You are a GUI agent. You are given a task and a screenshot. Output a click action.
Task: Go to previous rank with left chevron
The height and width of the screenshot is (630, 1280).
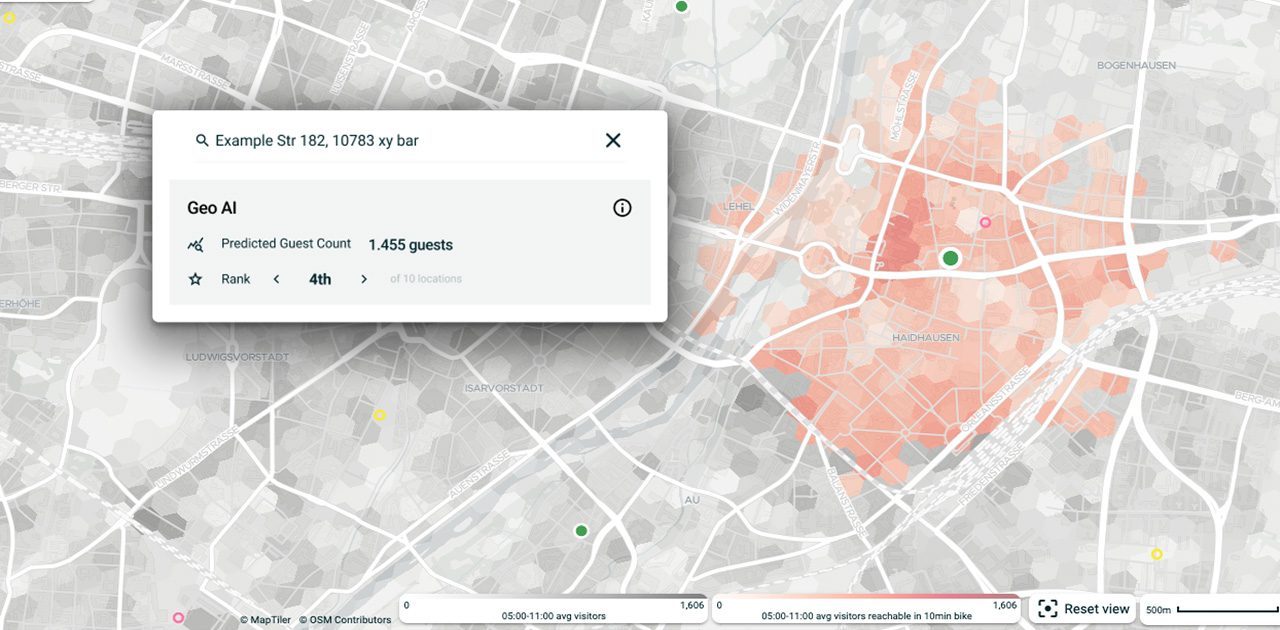(277, 280)
